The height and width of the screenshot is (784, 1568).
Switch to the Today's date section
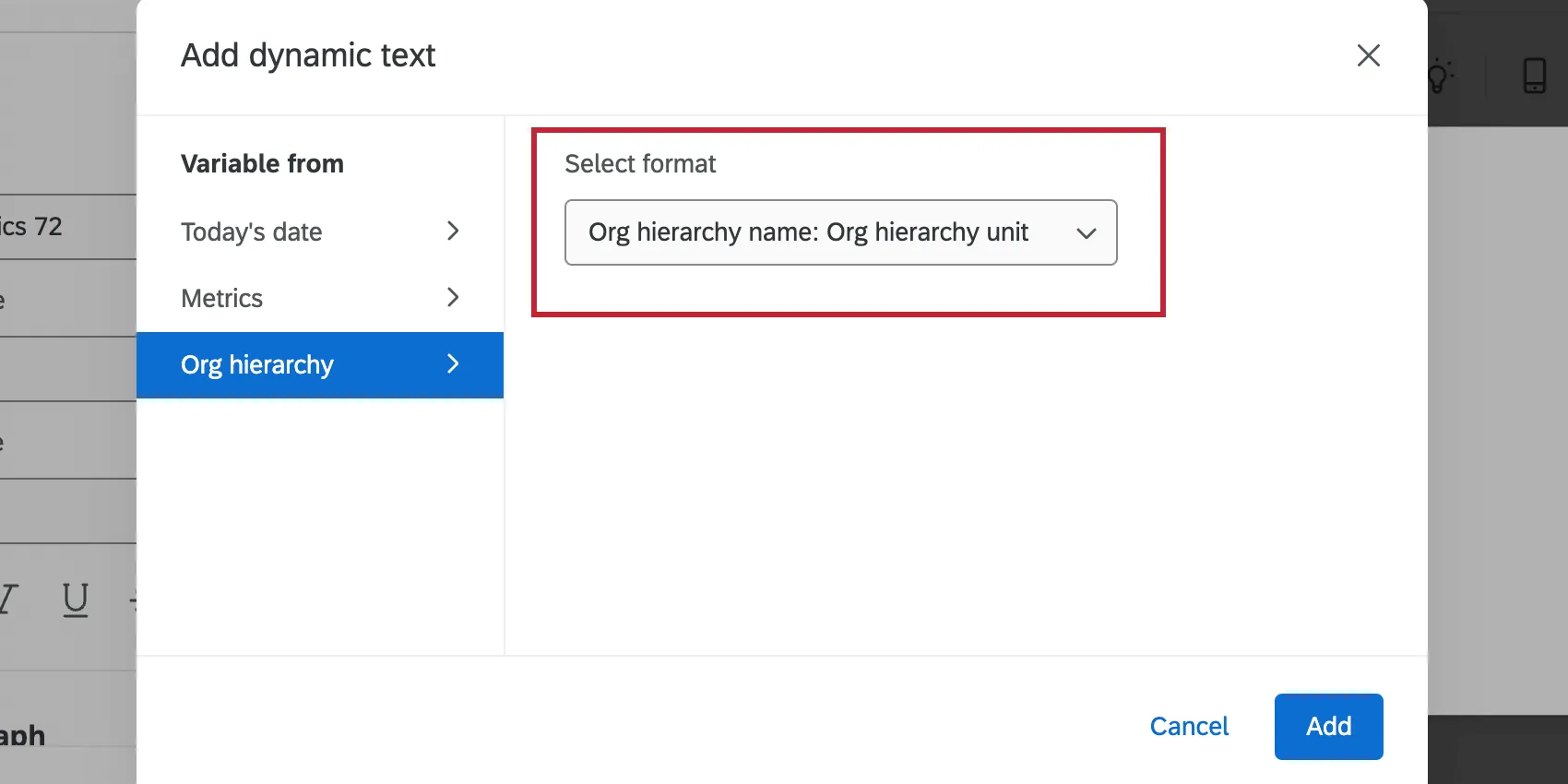coord(251,232)
